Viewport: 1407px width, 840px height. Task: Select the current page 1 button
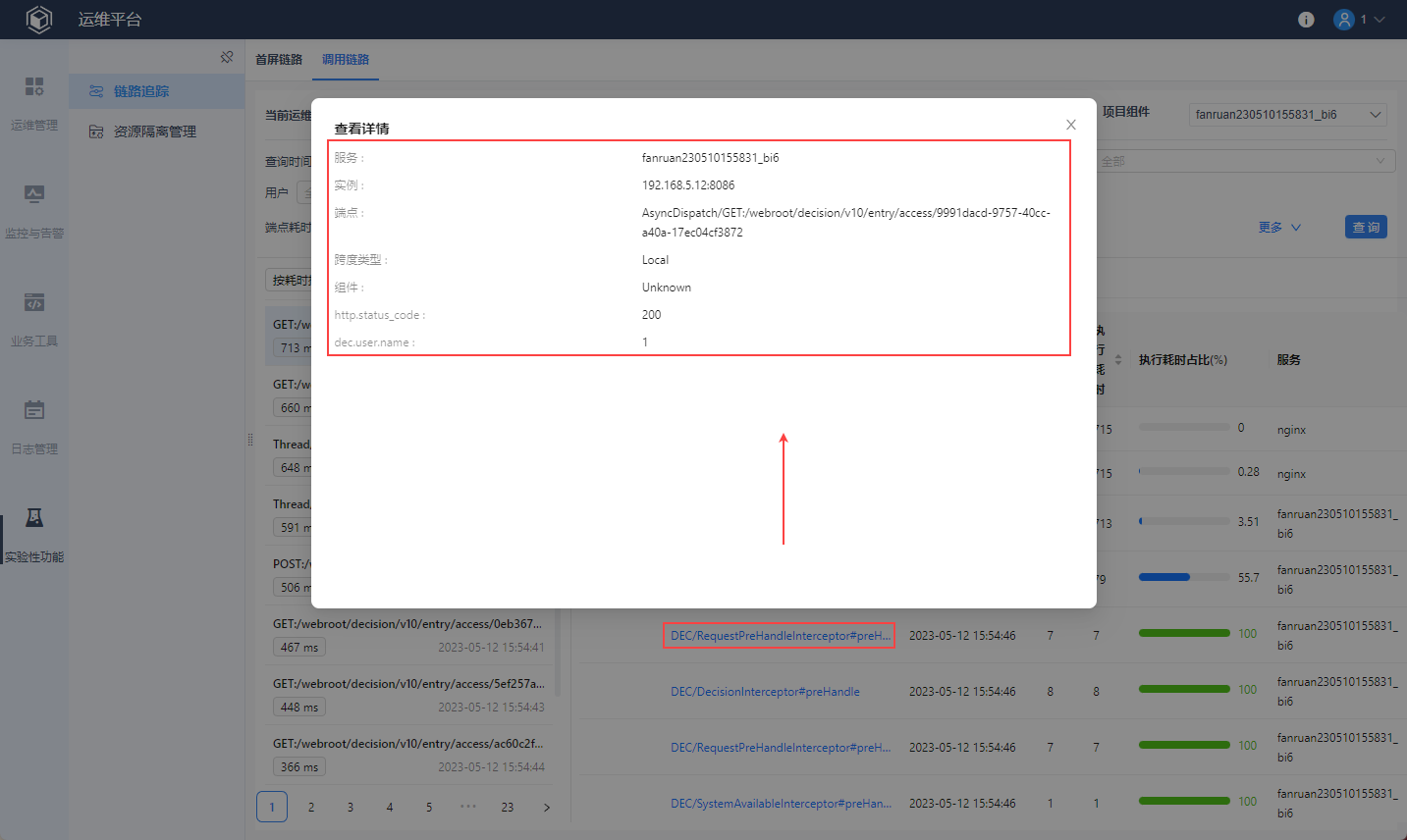coord(272,807)
